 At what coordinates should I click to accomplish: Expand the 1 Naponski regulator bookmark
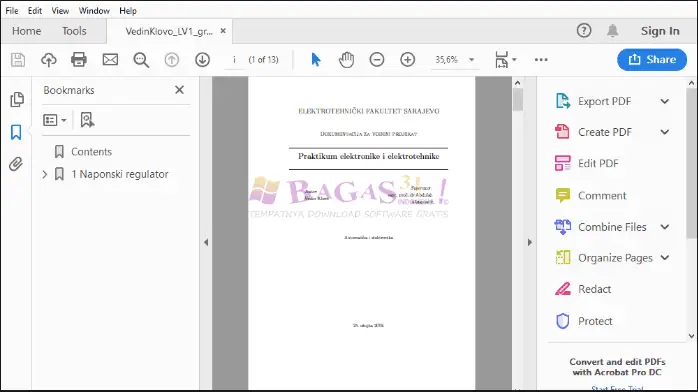point(45,174)
